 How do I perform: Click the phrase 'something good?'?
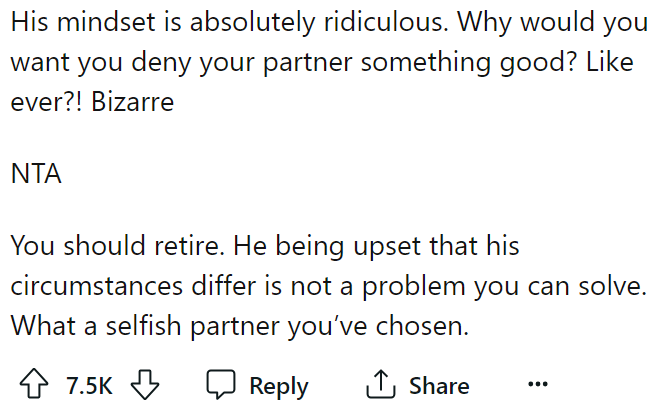(x=454, y=62)
